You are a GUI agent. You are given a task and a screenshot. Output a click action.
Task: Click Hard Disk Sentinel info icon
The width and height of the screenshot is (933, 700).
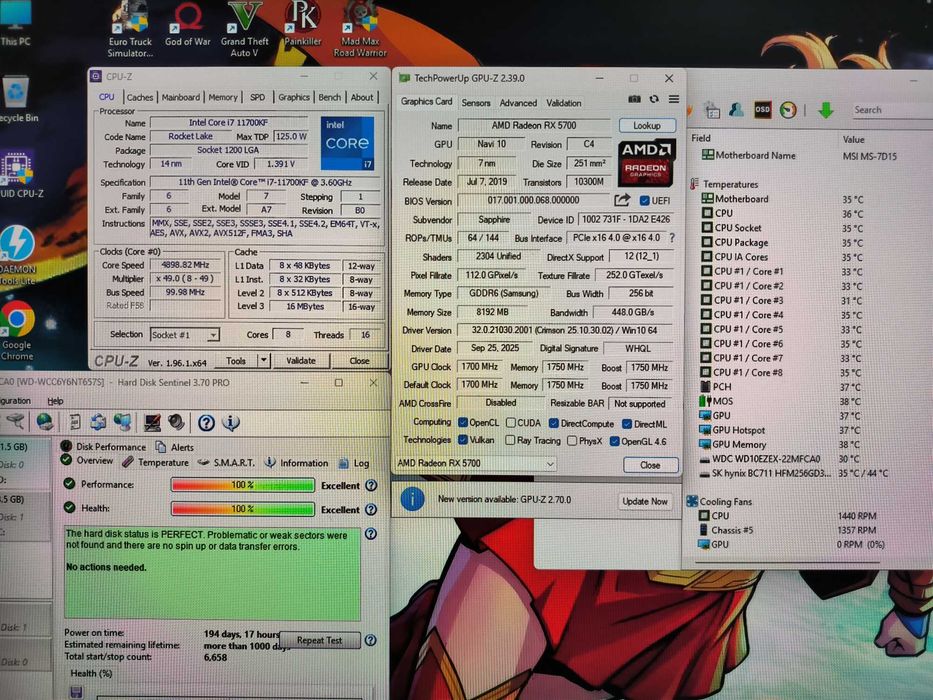(231, 422)
